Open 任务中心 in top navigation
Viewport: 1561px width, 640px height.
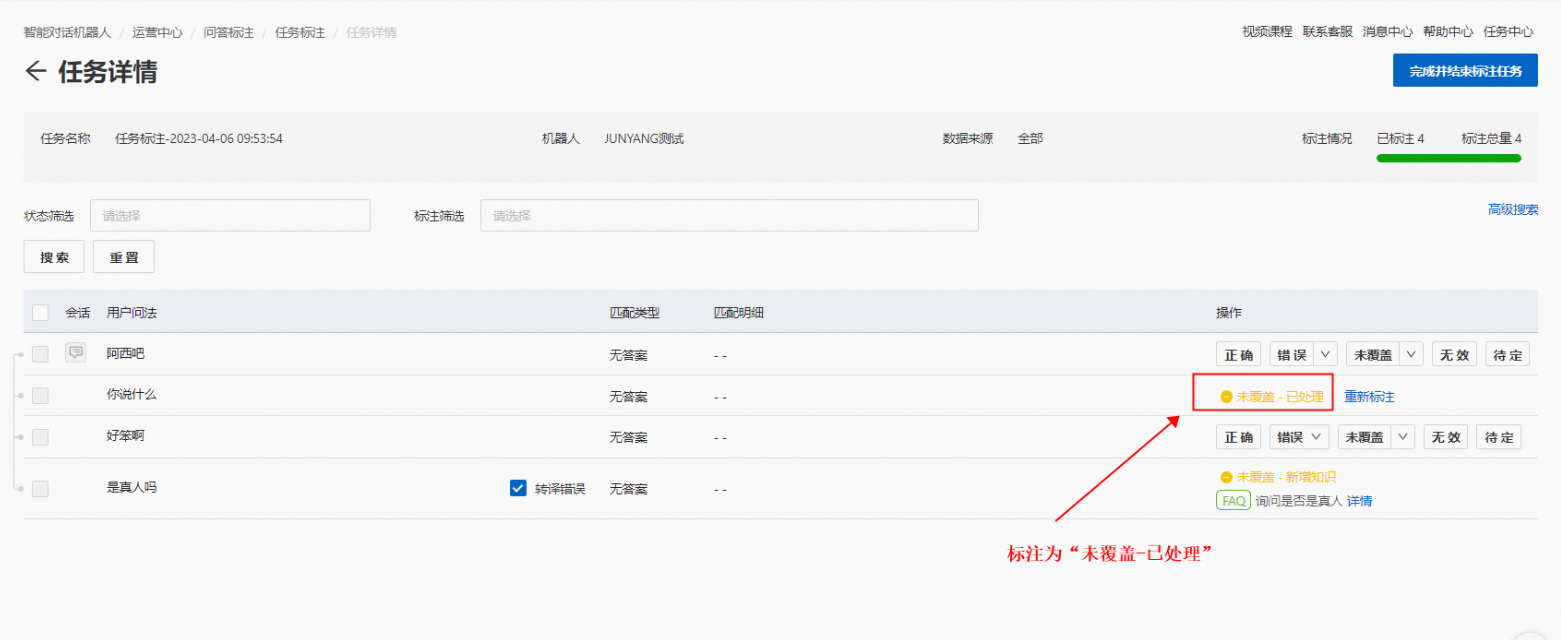(1508, 32)
